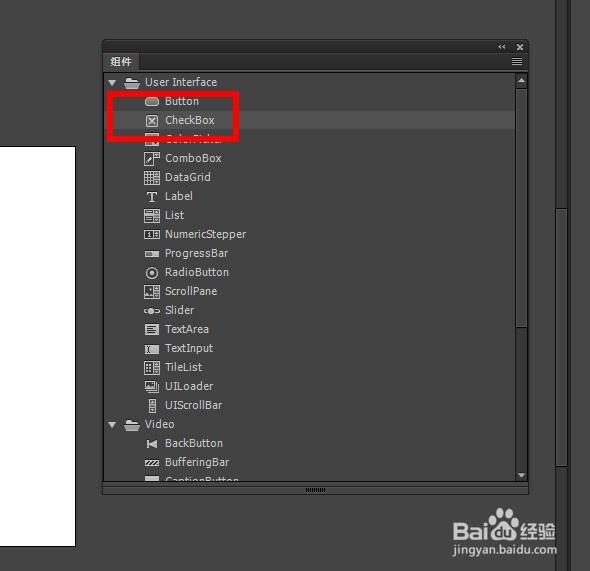This screenshot has width=590, height=571.
Task: Select the NumericStepper component icon
Action: pos(152,235)
